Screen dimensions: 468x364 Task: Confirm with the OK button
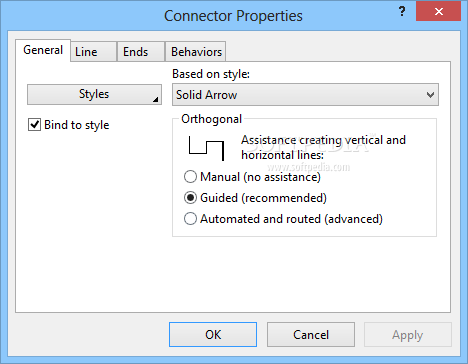click(x=213, y=334)
